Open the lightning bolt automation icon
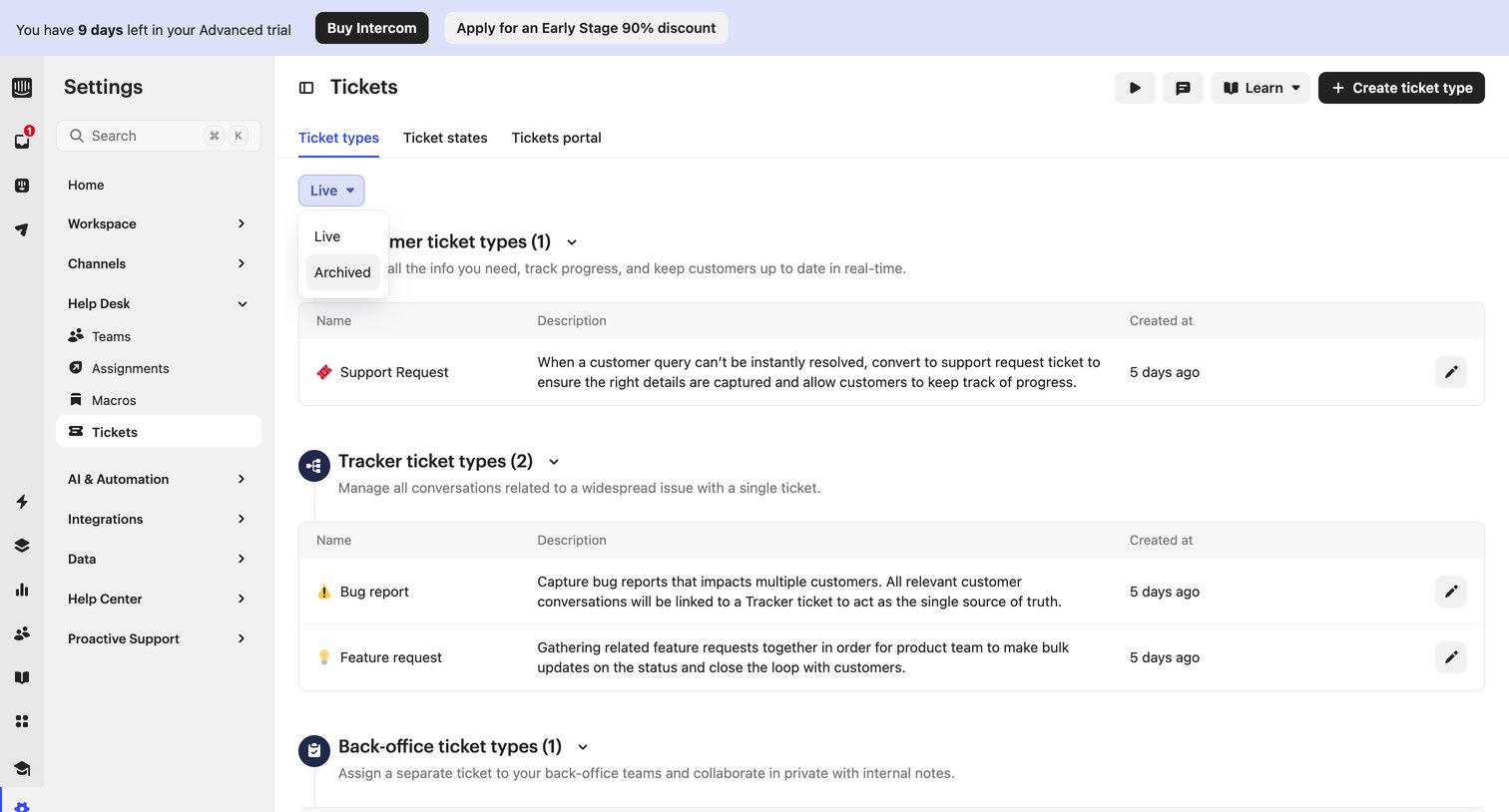The height and width of the screenshot is (812, 1509). (x=22, y=502)
